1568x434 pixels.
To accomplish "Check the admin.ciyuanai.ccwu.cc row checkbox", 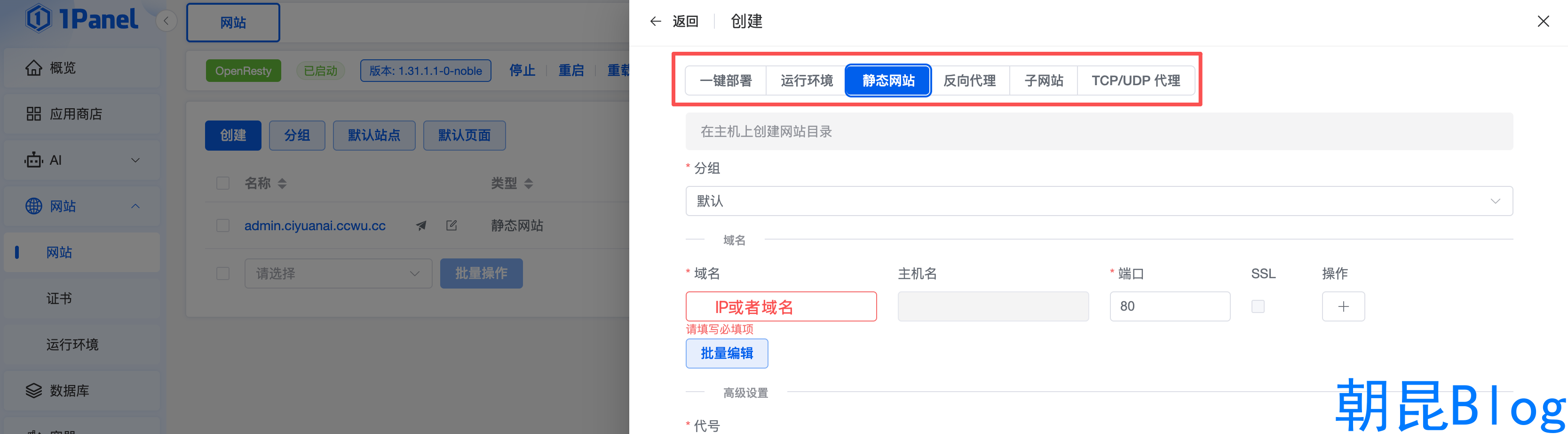I will coord(223,225).
